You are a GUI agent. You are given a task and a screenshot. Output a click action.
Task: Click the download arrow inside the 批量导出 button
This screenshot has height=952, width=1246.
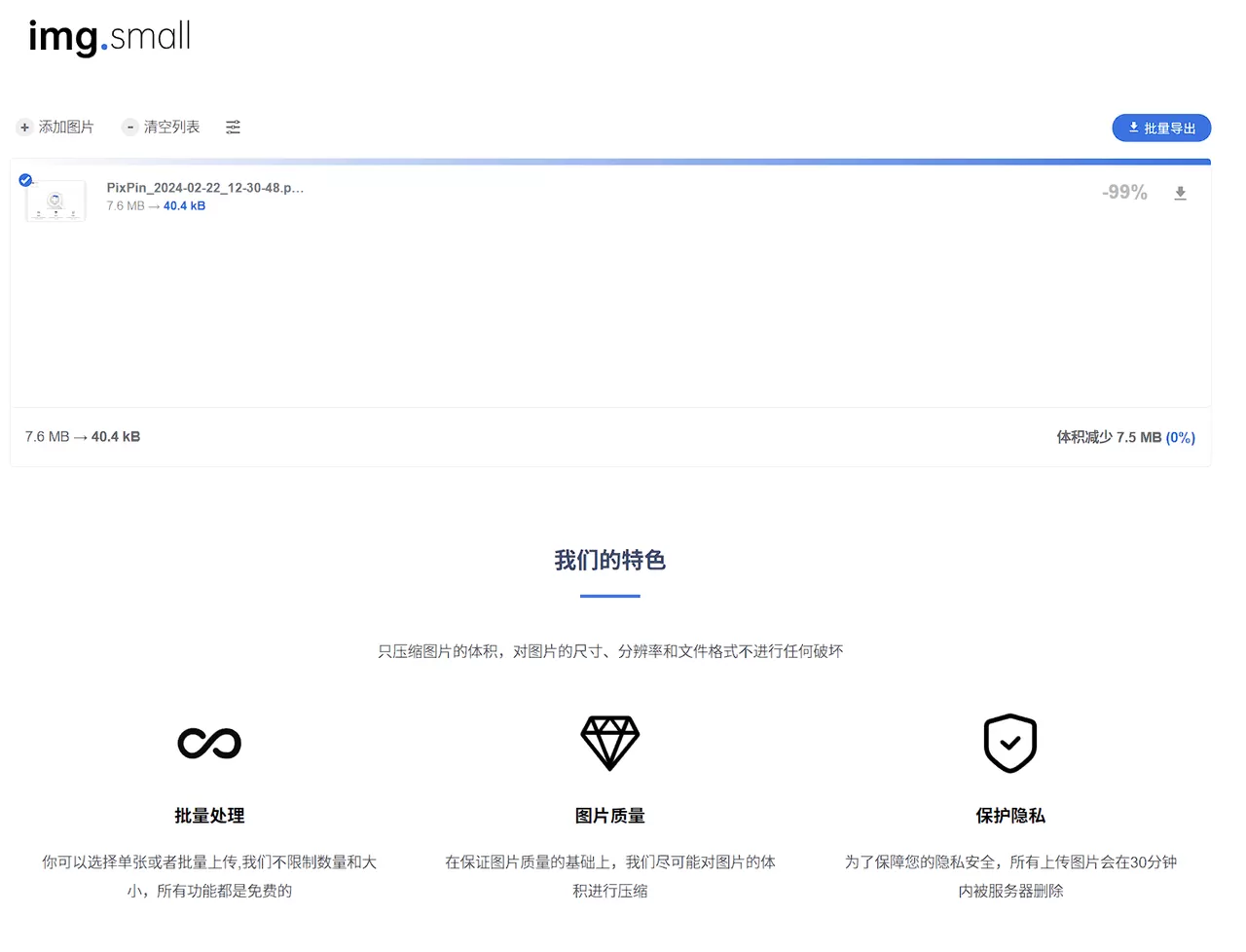[x=1133, y=128]
